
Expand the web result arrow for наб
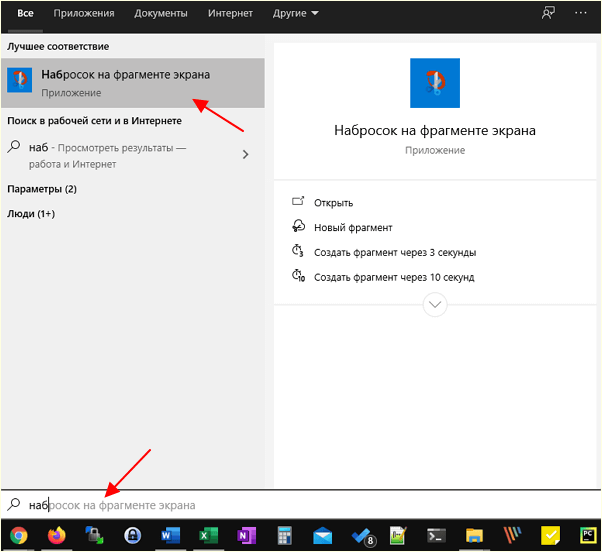coord(245,155)
